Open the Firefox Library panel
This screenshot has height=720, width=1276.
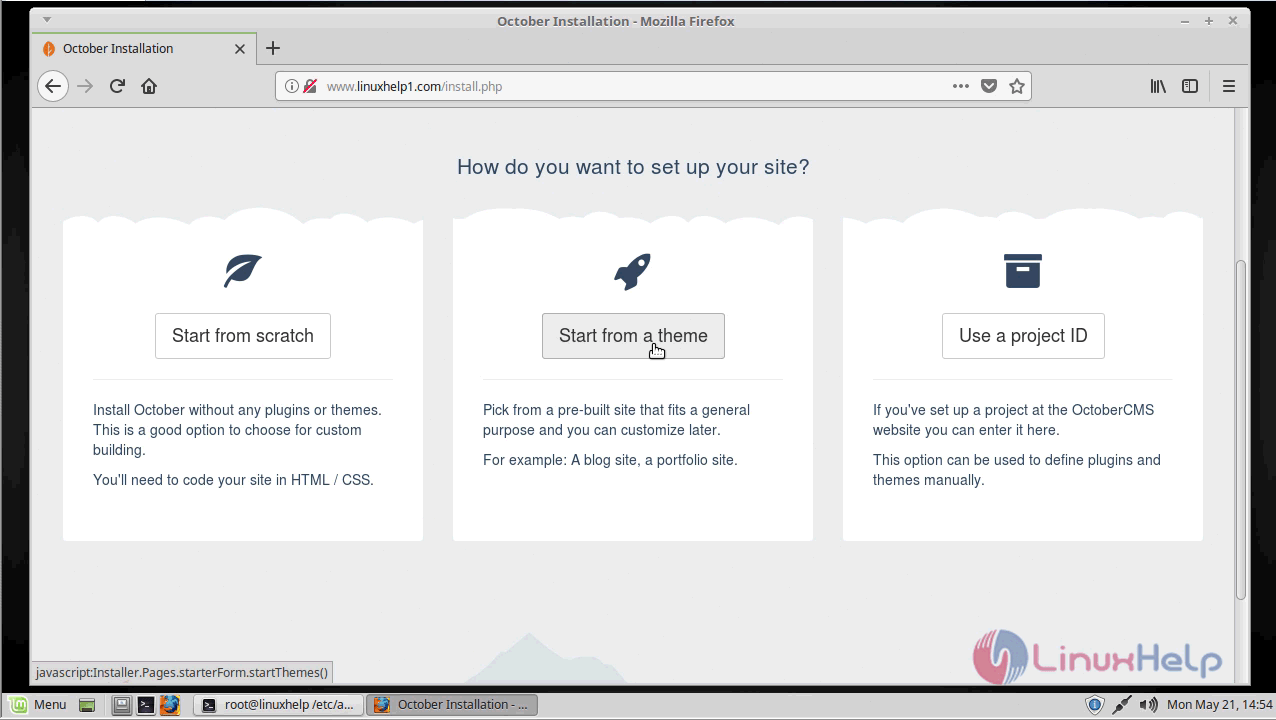(x=1158, y=86)
